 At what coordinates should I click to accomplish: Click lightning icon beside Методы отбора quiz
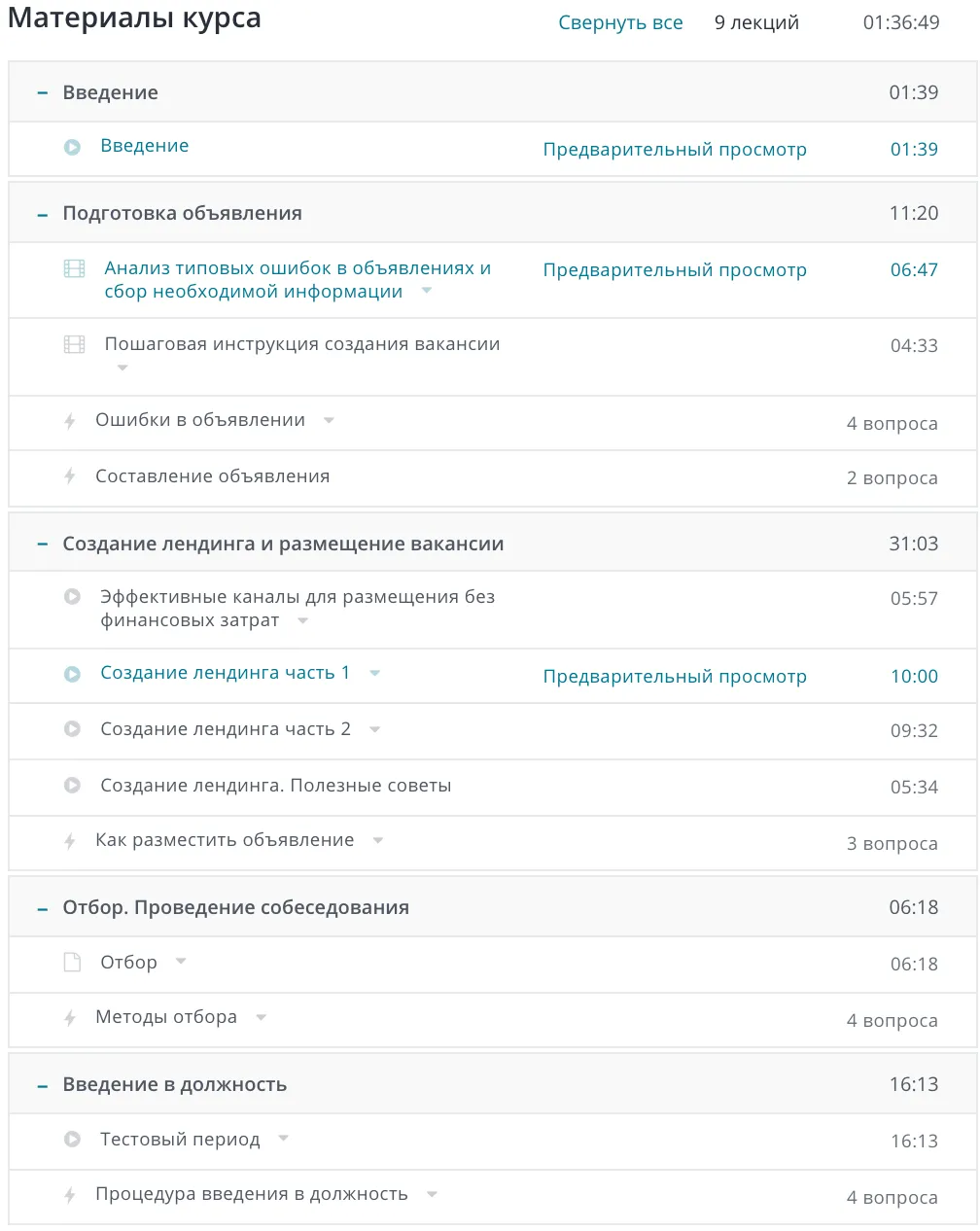(x=70, y=1018)
